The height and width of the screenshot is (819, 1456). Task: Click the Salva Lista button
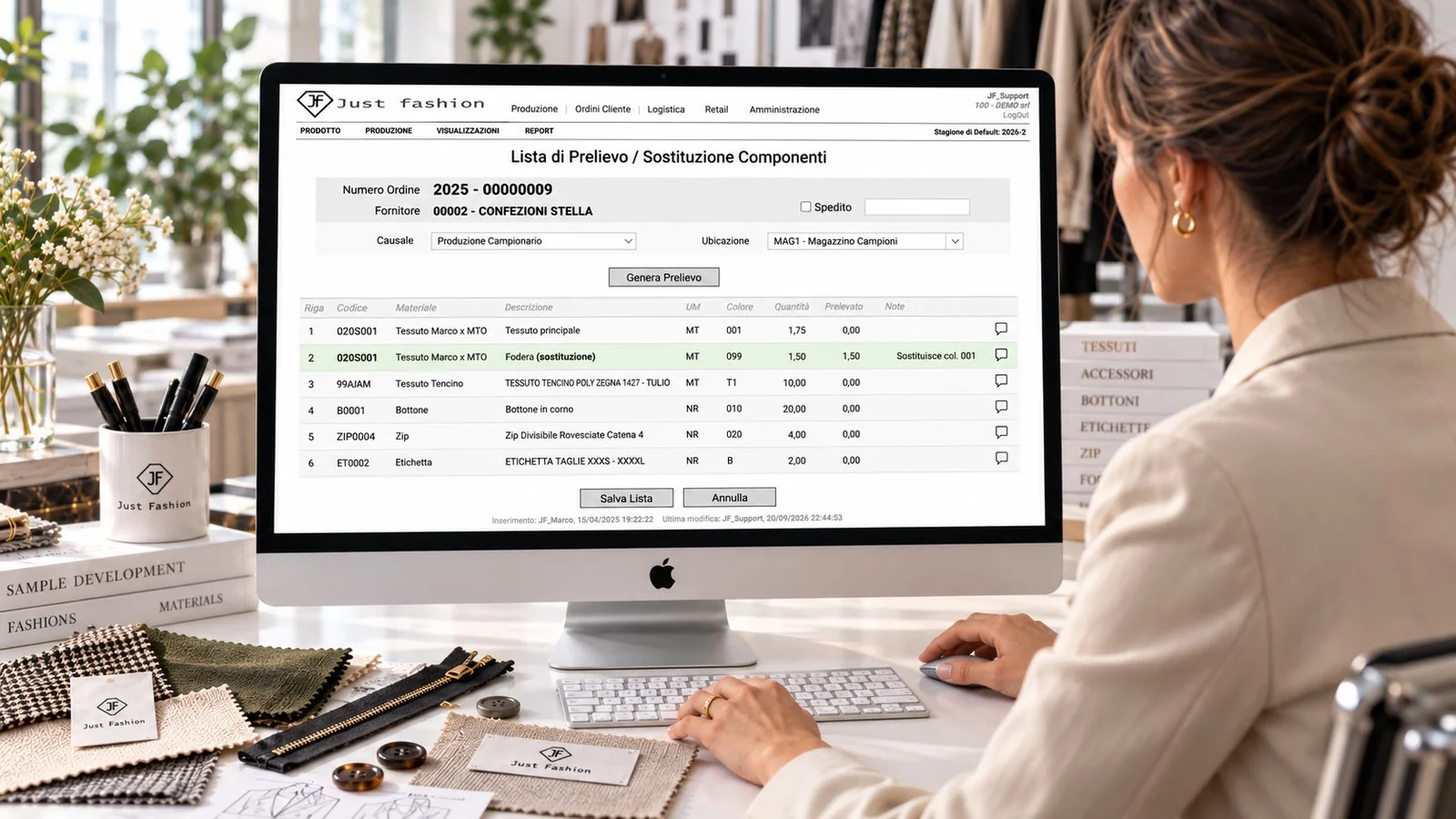pos(626,499)
